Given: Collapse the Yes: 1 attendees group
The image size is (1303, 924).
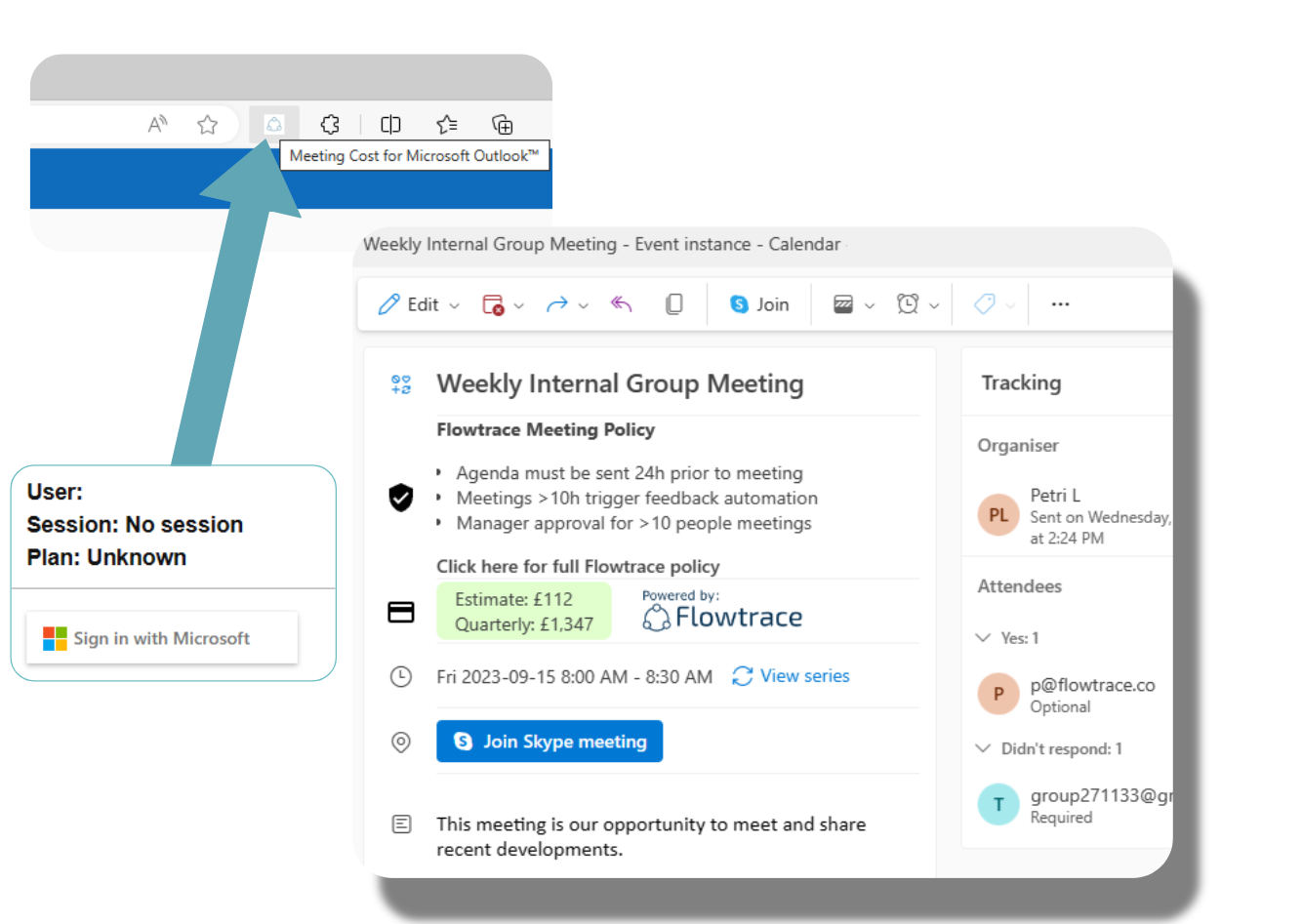Looking at the screenshot, I should pyautogui.click(x=983, y=638).
